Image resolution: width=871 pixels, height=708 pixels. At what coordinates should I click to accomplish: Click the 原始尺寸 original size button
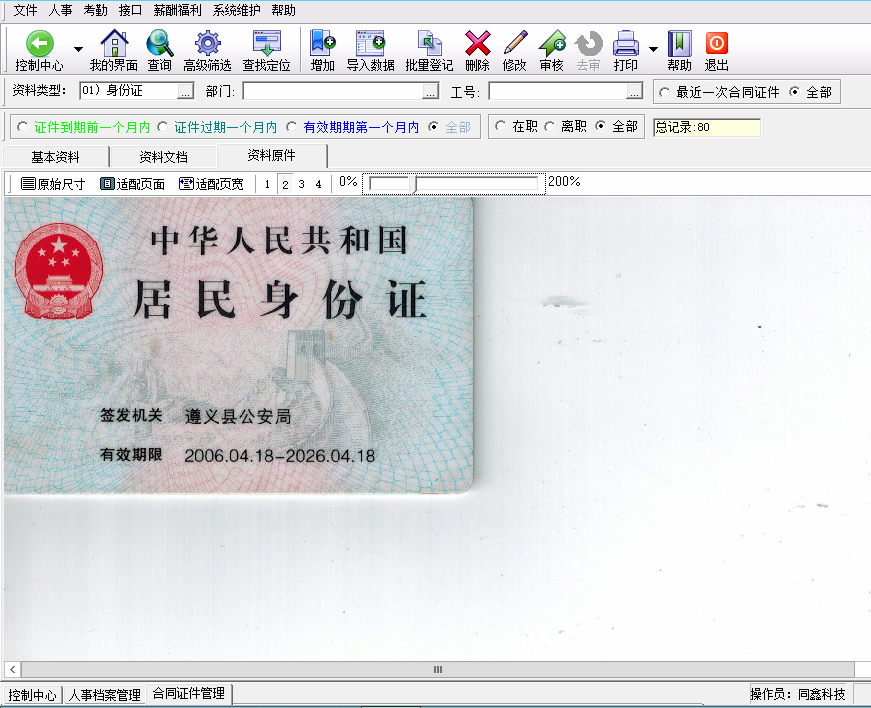click(x=53, y=184)
